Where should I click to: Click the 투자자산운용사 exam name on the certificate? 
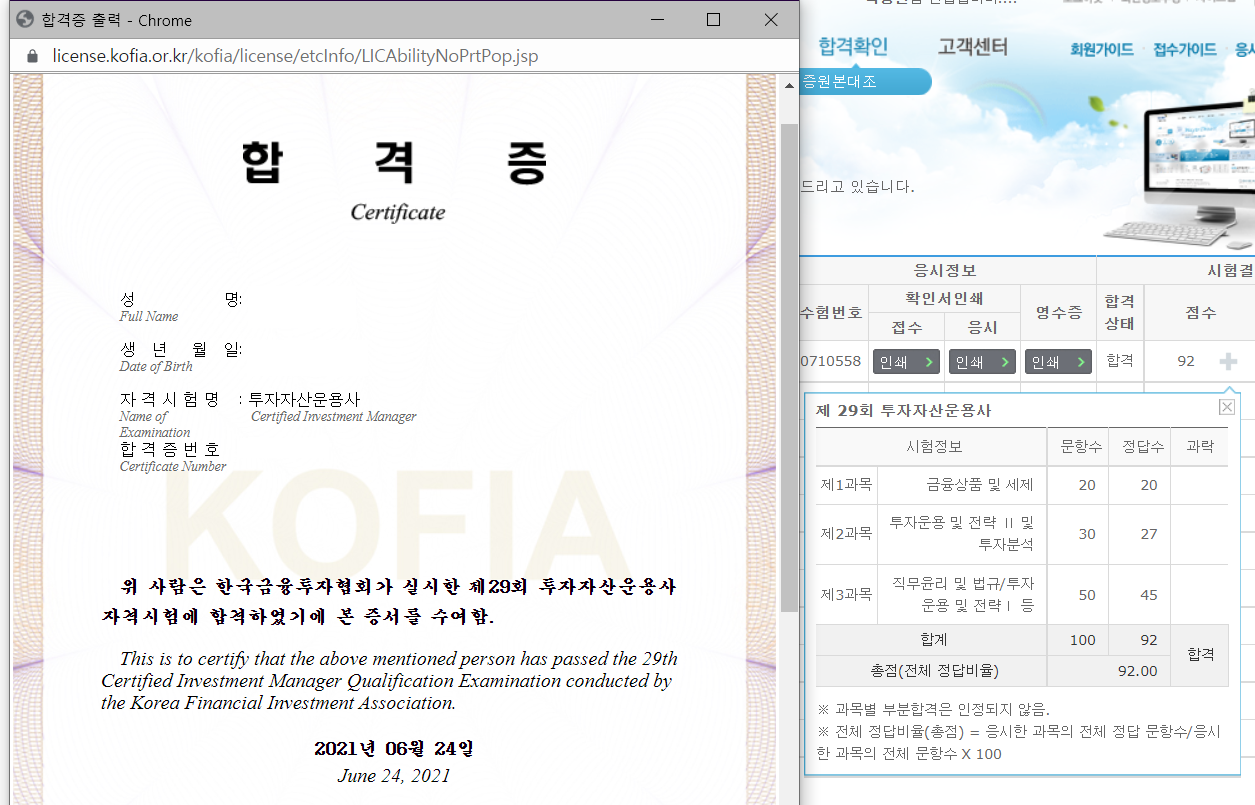(304, 399)
